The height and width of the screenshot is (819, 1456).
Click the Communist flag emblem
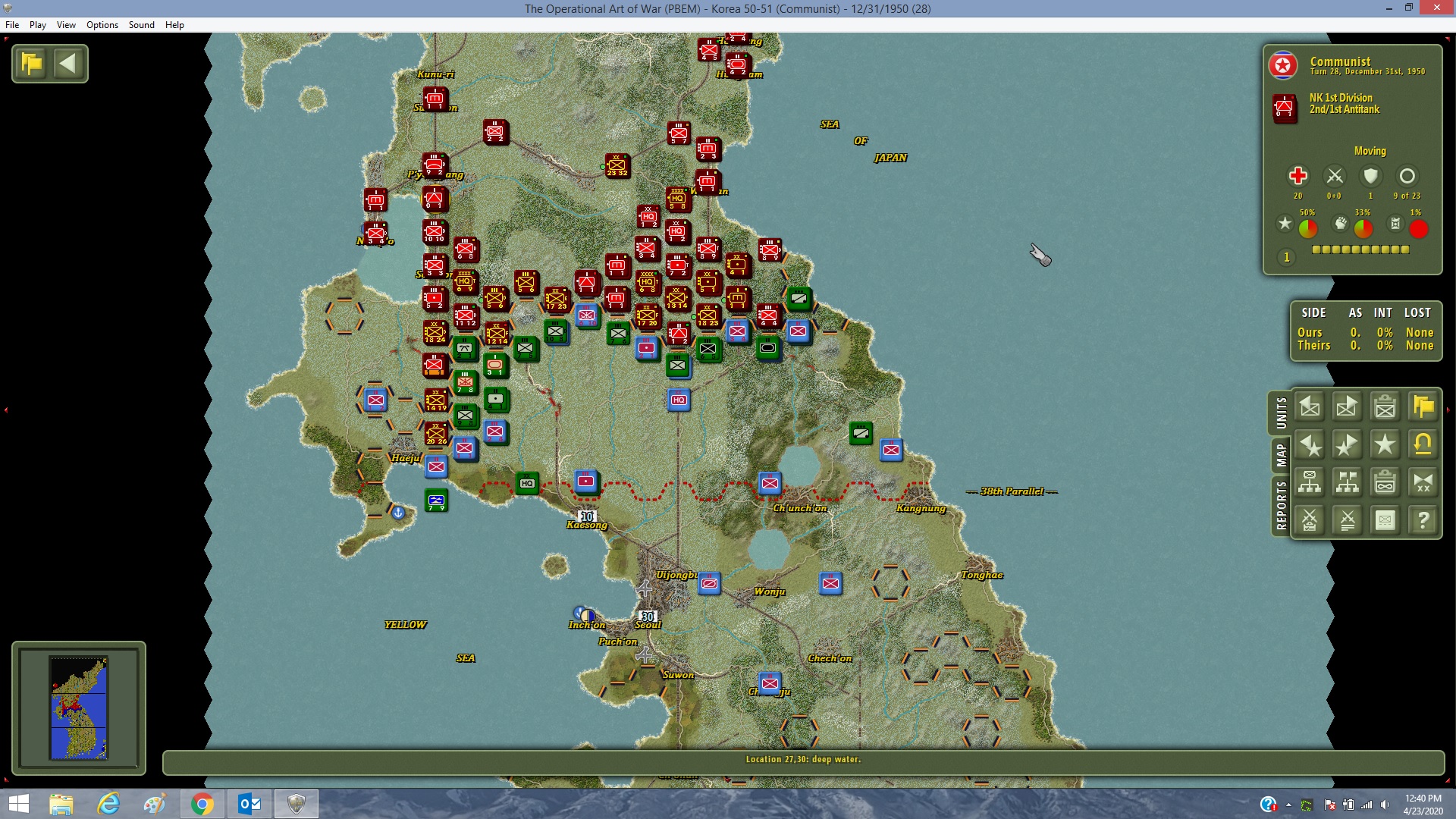1283,66
